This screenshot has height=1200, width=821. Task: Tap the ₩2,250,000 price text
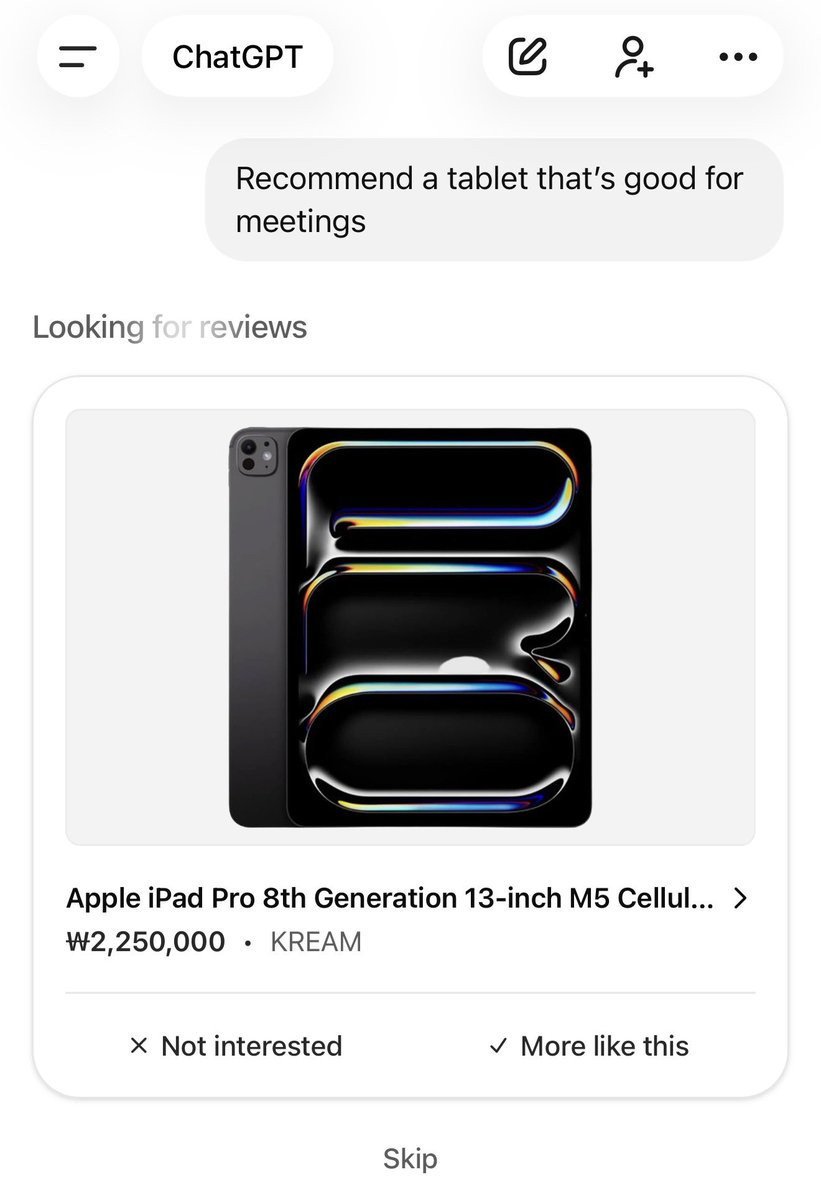146,942
